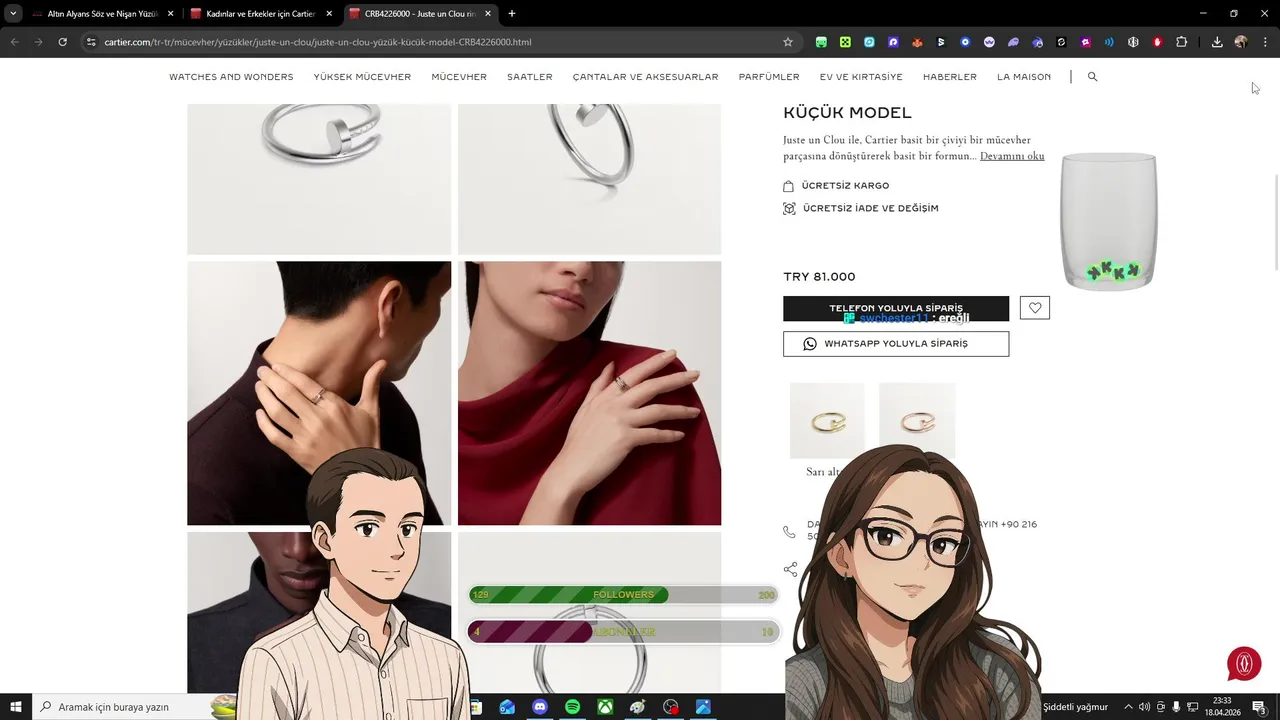Open the Mücevher menu

click(x=459, y=77)
